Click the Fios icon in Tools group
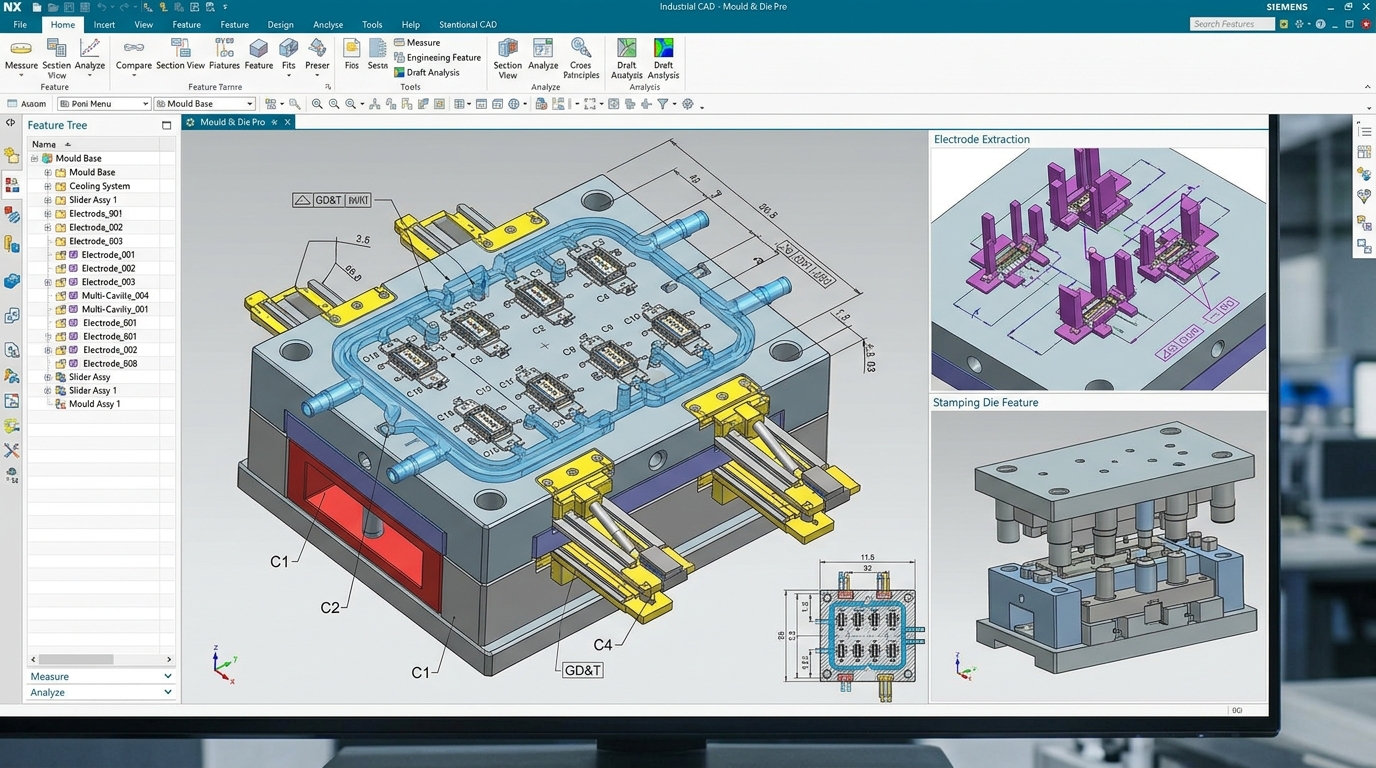Viewport: 1376px width, 768px height. [x=351, y=54]
